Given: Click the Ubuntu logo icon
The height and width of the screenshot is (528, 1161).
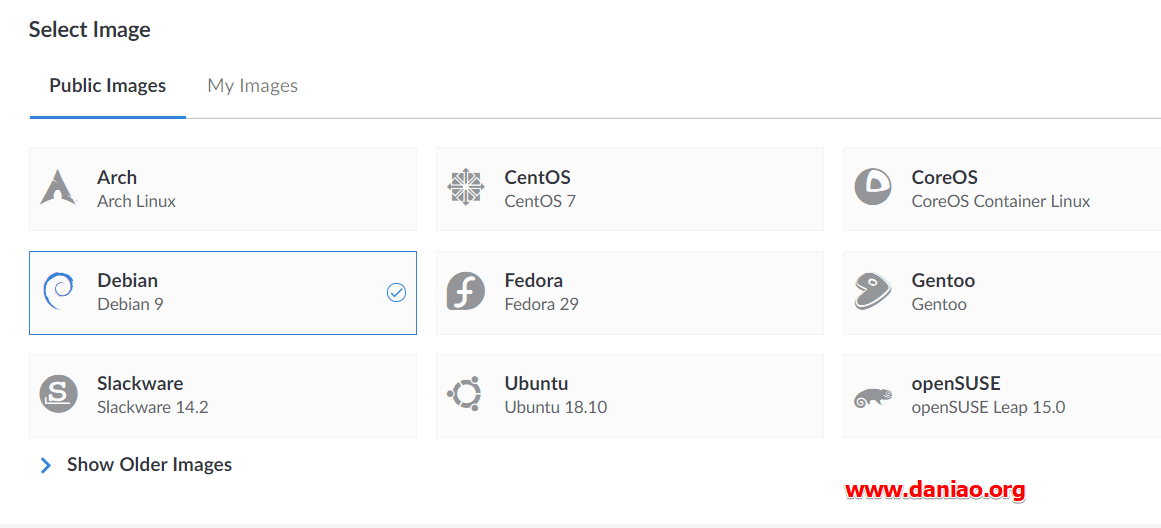Looking at the screenshot, I should point(465,394).
